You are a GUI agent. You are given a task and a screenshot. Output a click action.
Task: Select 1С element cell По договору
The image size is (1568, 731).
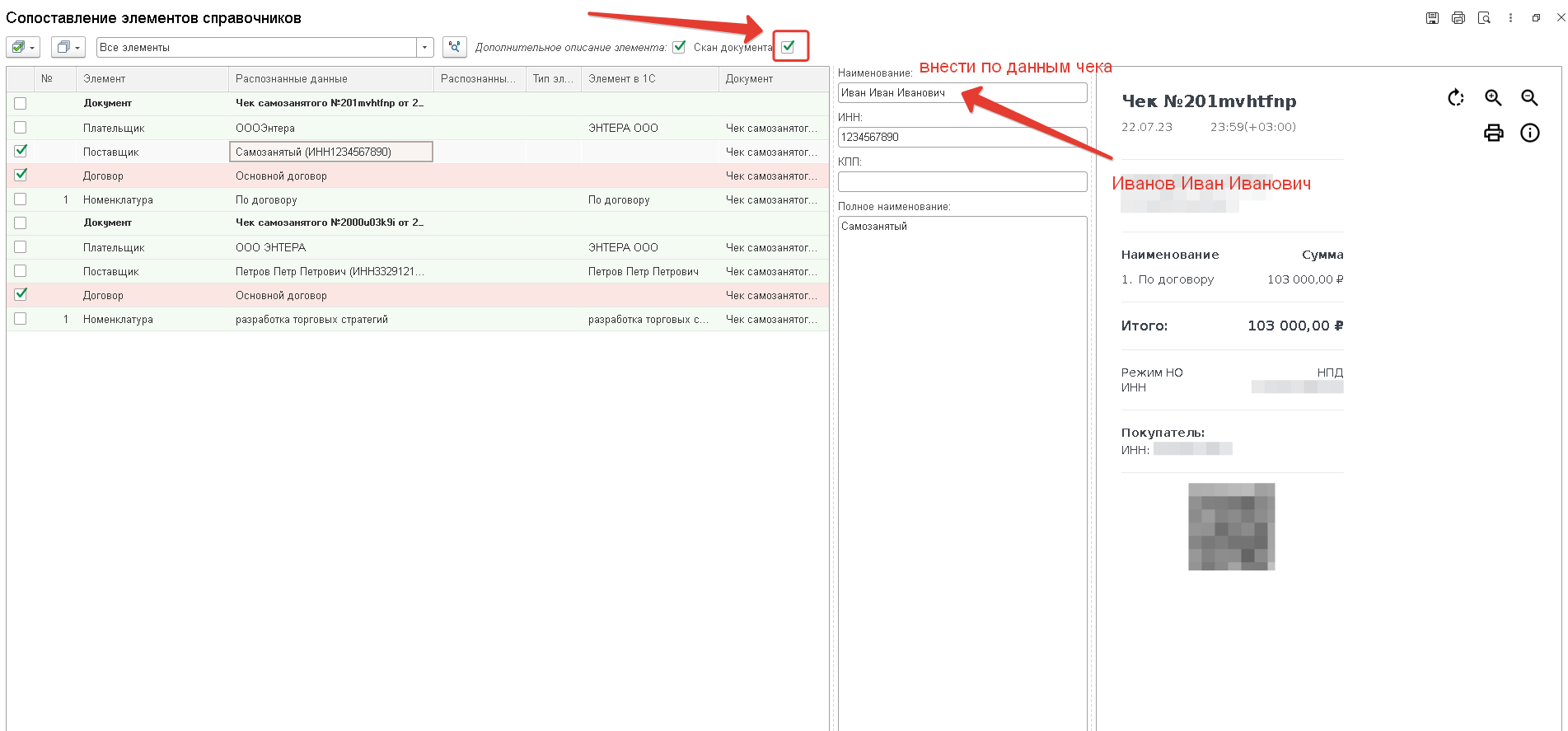click(x=650, y=199)
